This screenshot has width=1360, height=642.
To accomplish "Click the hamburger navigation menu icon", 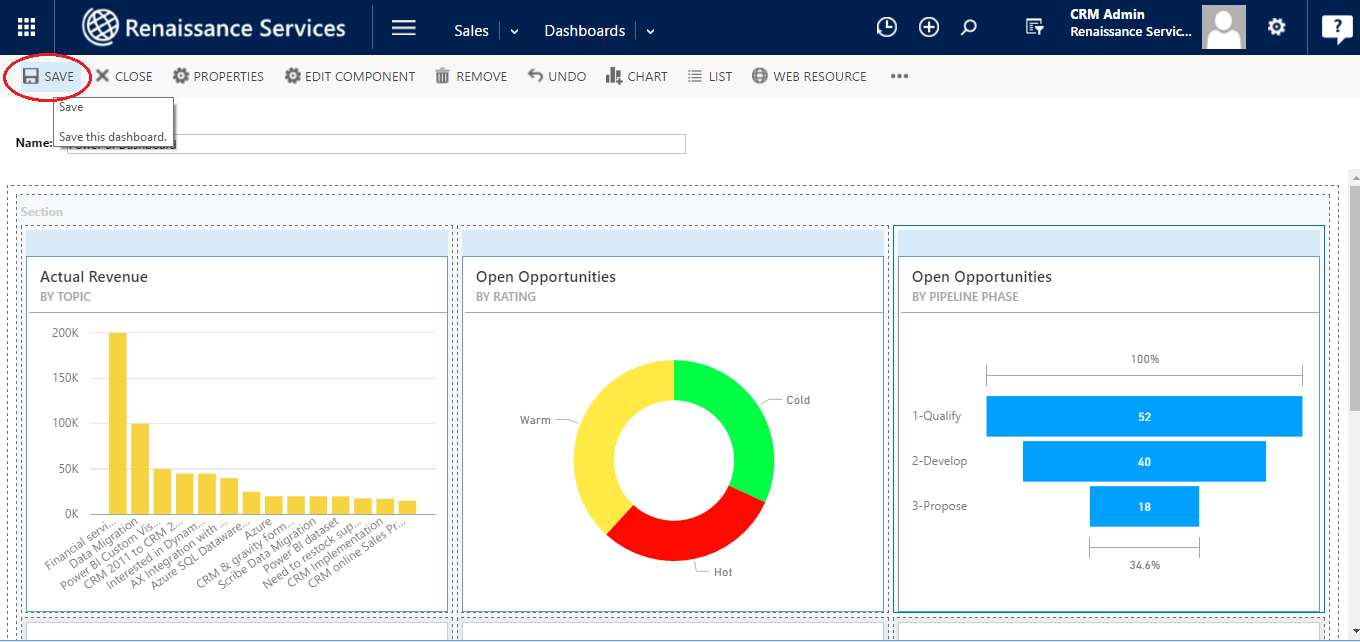I will 403,28.
